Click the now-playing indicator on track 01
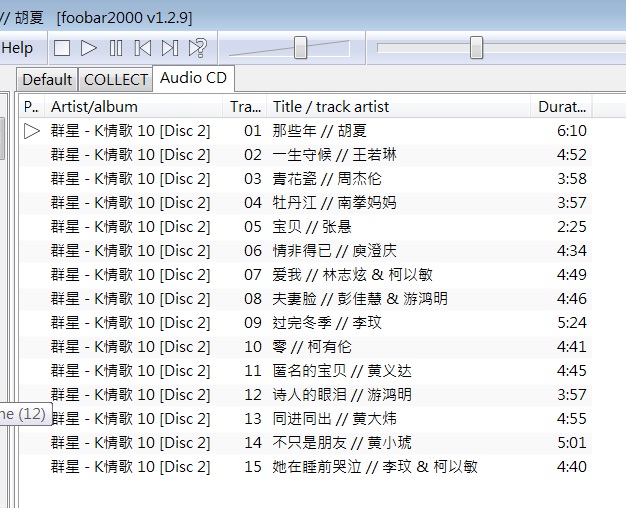 click(x=32, y=131)
